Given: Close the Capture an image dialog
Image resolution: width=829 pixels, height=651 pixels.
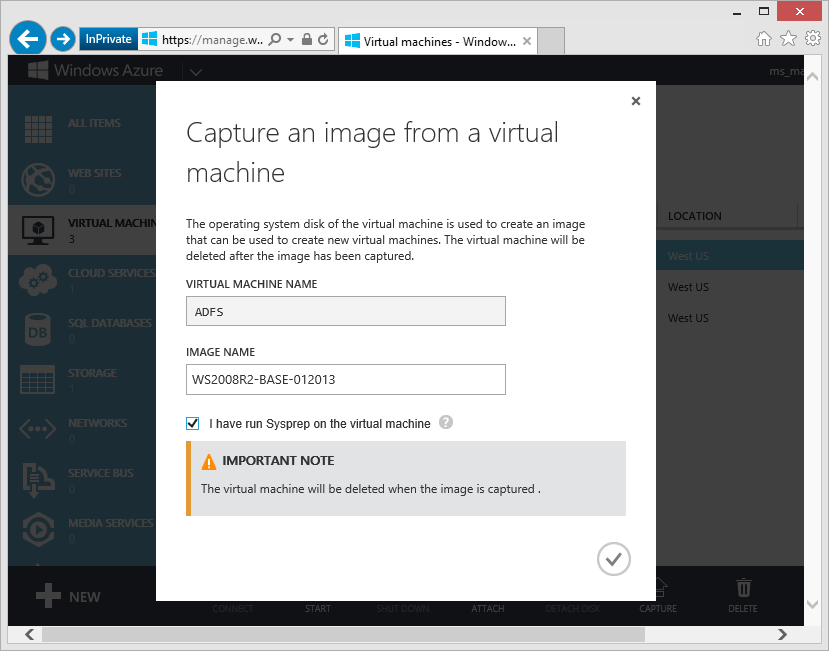Looking at the screenshot, I should [x=636, y=101].
